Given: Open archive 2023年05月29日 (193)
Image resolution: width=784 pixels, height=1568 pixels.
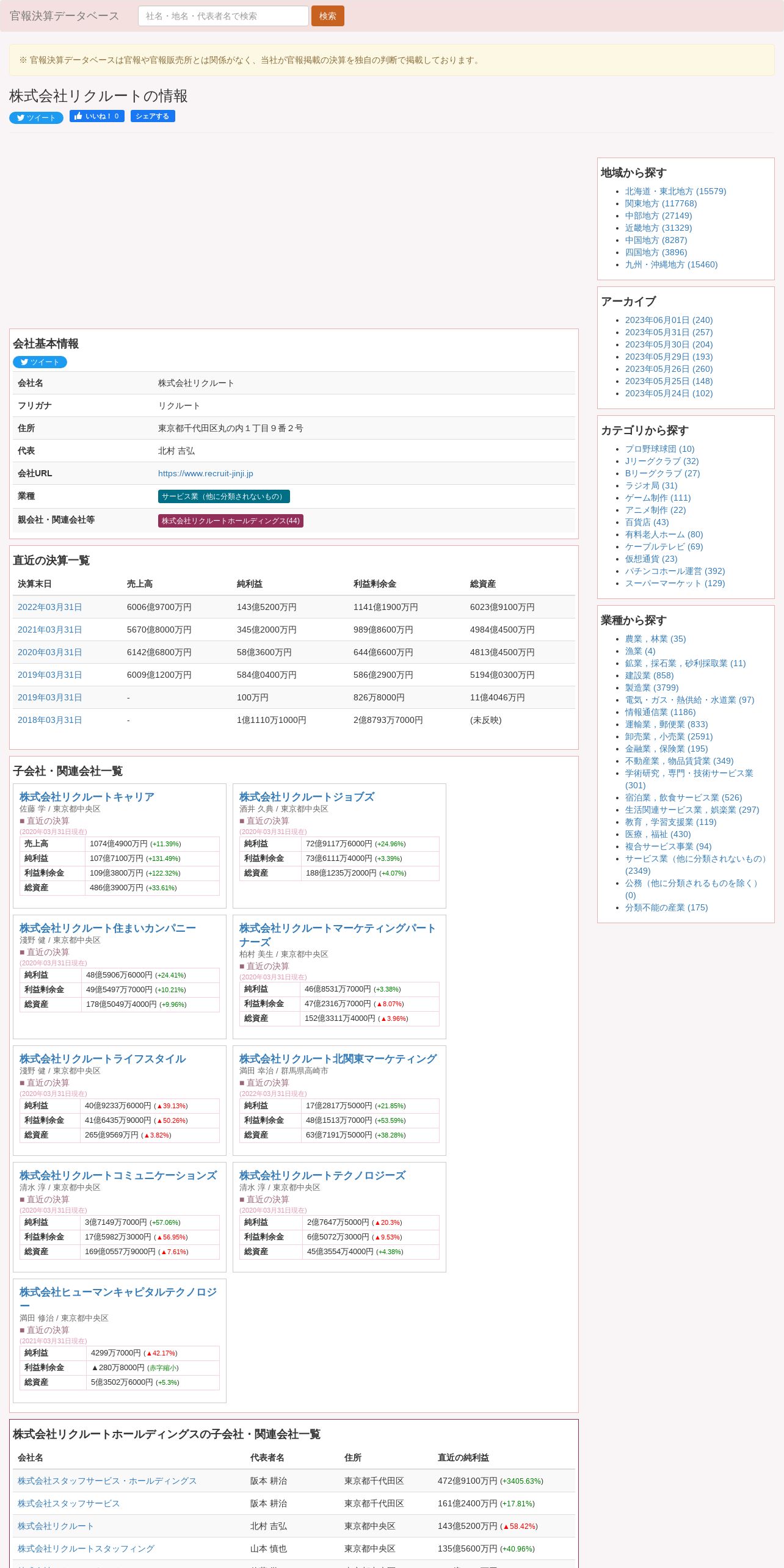Looking at the screenshot, I should (x=669, y=357).
